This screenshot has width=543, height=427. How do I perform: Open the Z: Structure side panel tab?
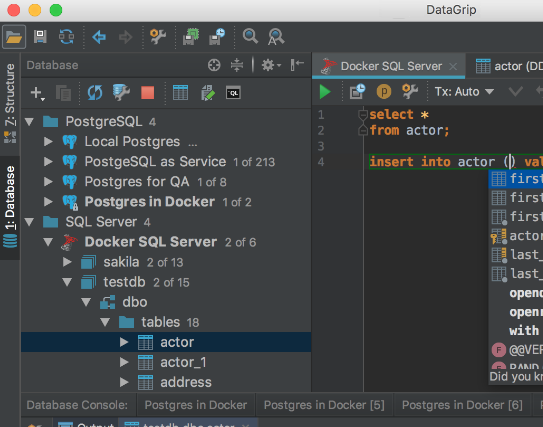[x=10, y=103]
